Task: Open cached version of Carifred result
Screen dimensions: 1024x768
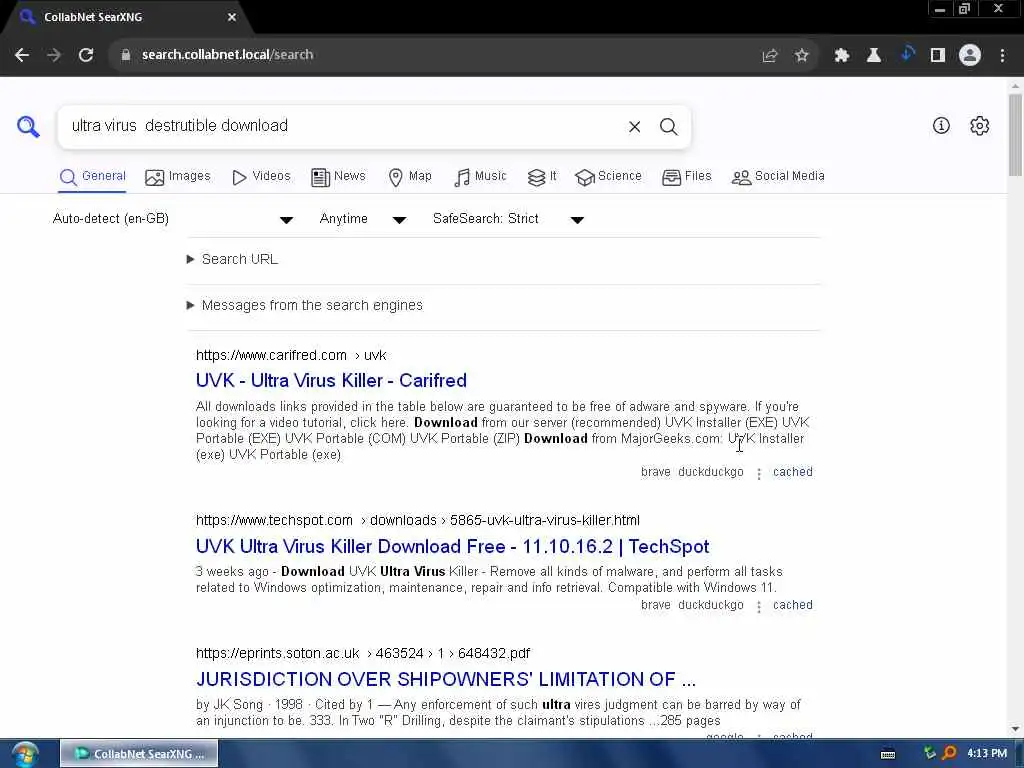Action: point(793,472)
